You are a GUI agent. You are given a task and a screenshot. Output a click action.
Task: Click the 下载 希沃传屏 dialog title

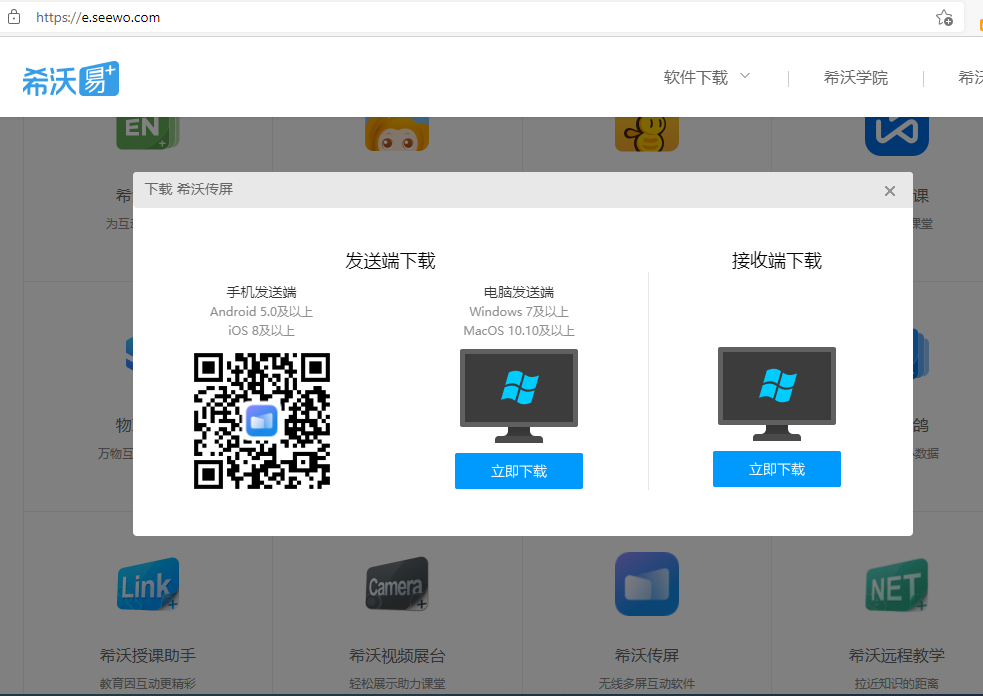click(x=189, y=189)
